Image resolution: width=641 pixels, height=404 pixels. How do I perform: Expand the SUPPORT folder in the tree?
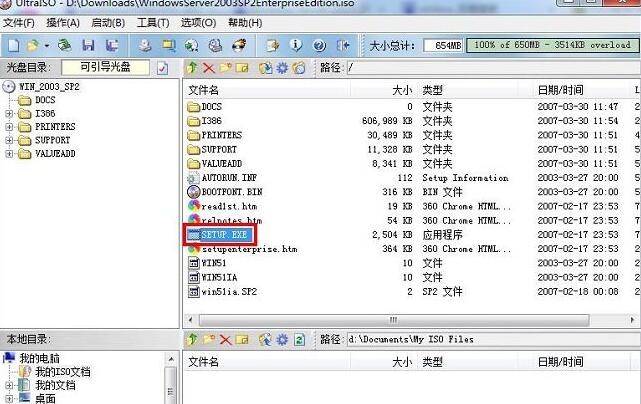(x=9, y=140)
